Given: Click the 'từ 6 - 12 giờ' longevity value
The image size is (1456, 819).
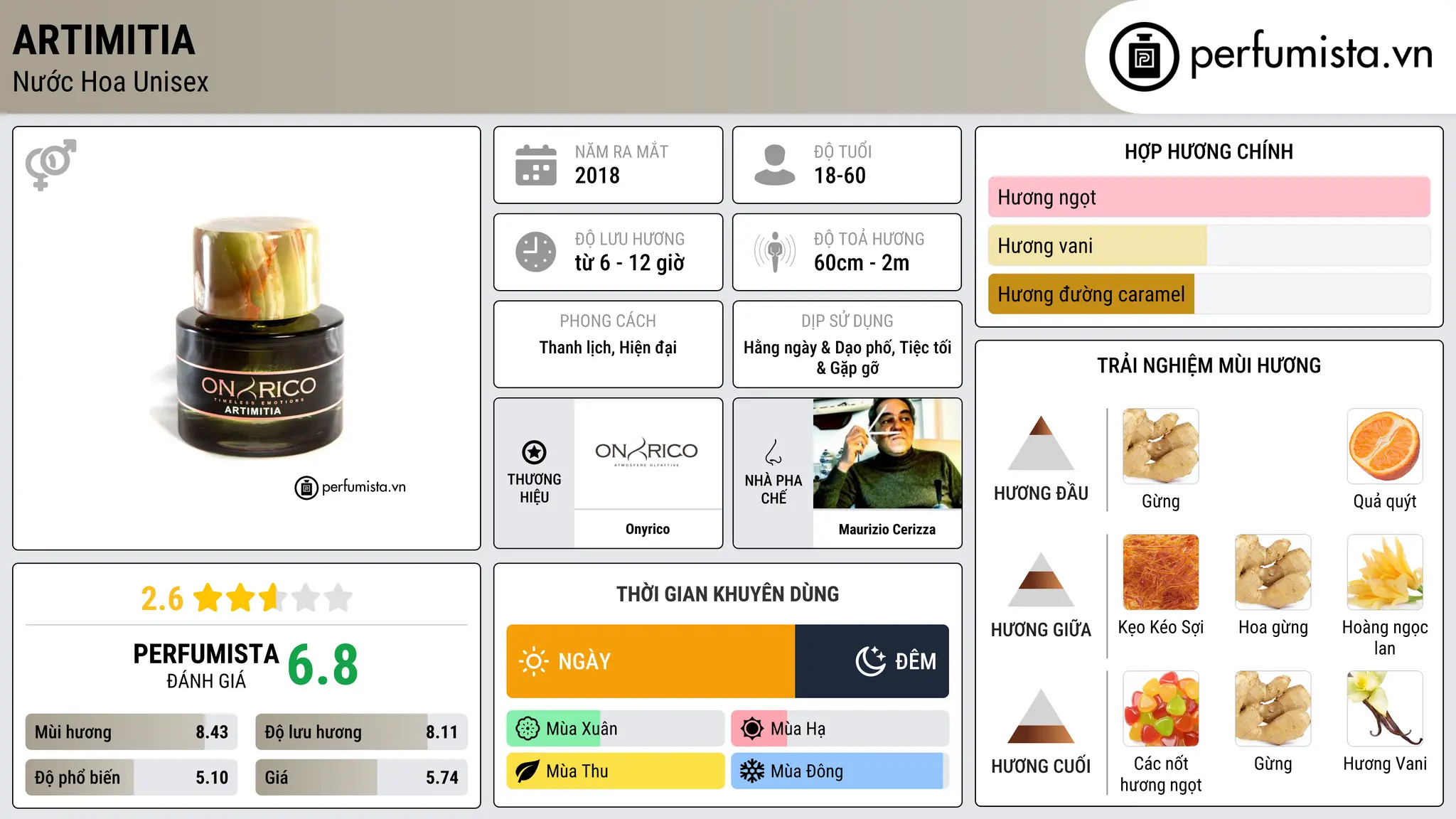Looking at the screenshot, I should click(x=630, y=263).
